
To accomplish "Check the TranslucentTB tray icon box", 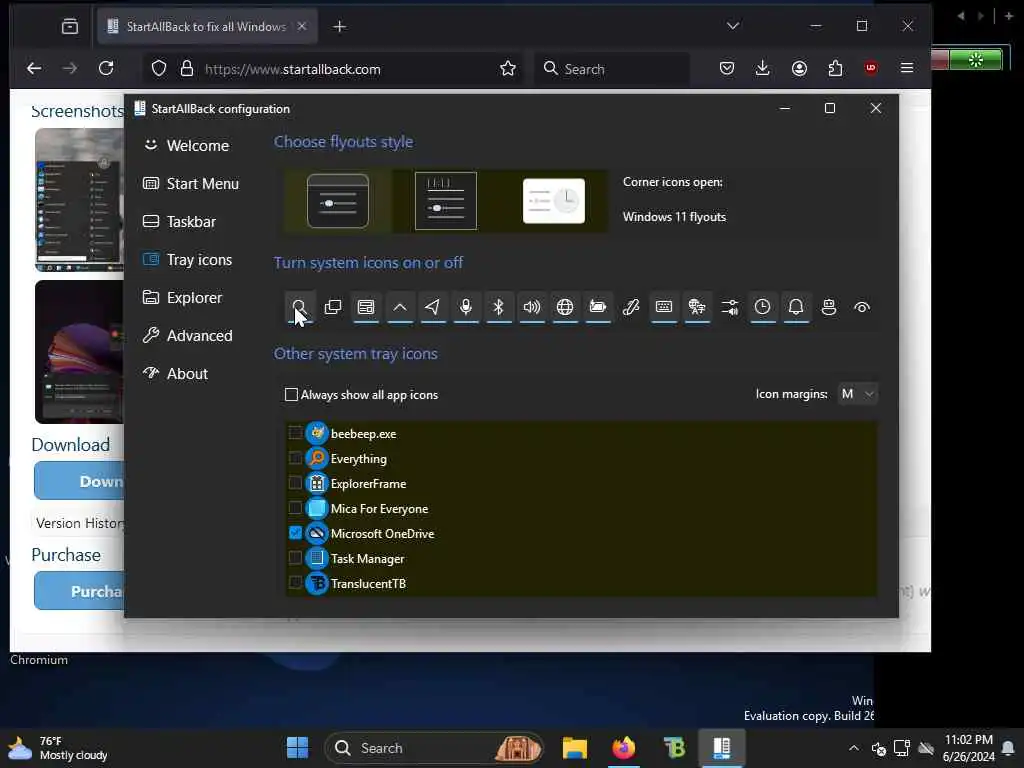I will tap(295, 583).
